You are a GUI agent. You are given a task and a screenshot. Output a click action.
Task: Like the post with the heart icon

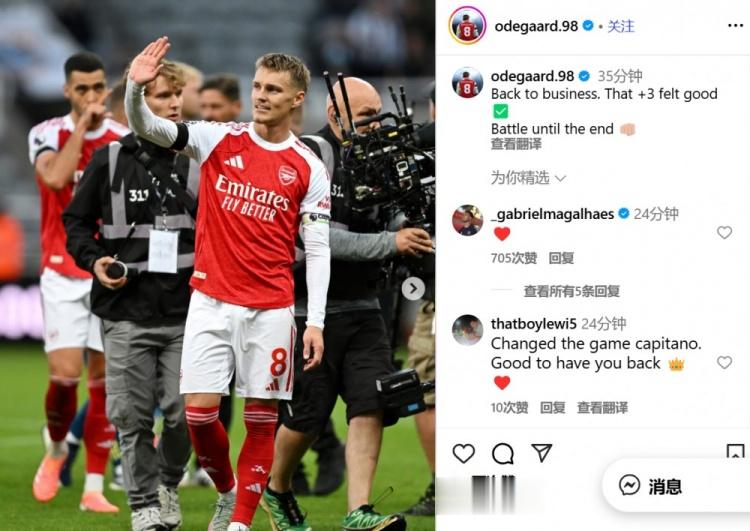[x=463, y=453]
